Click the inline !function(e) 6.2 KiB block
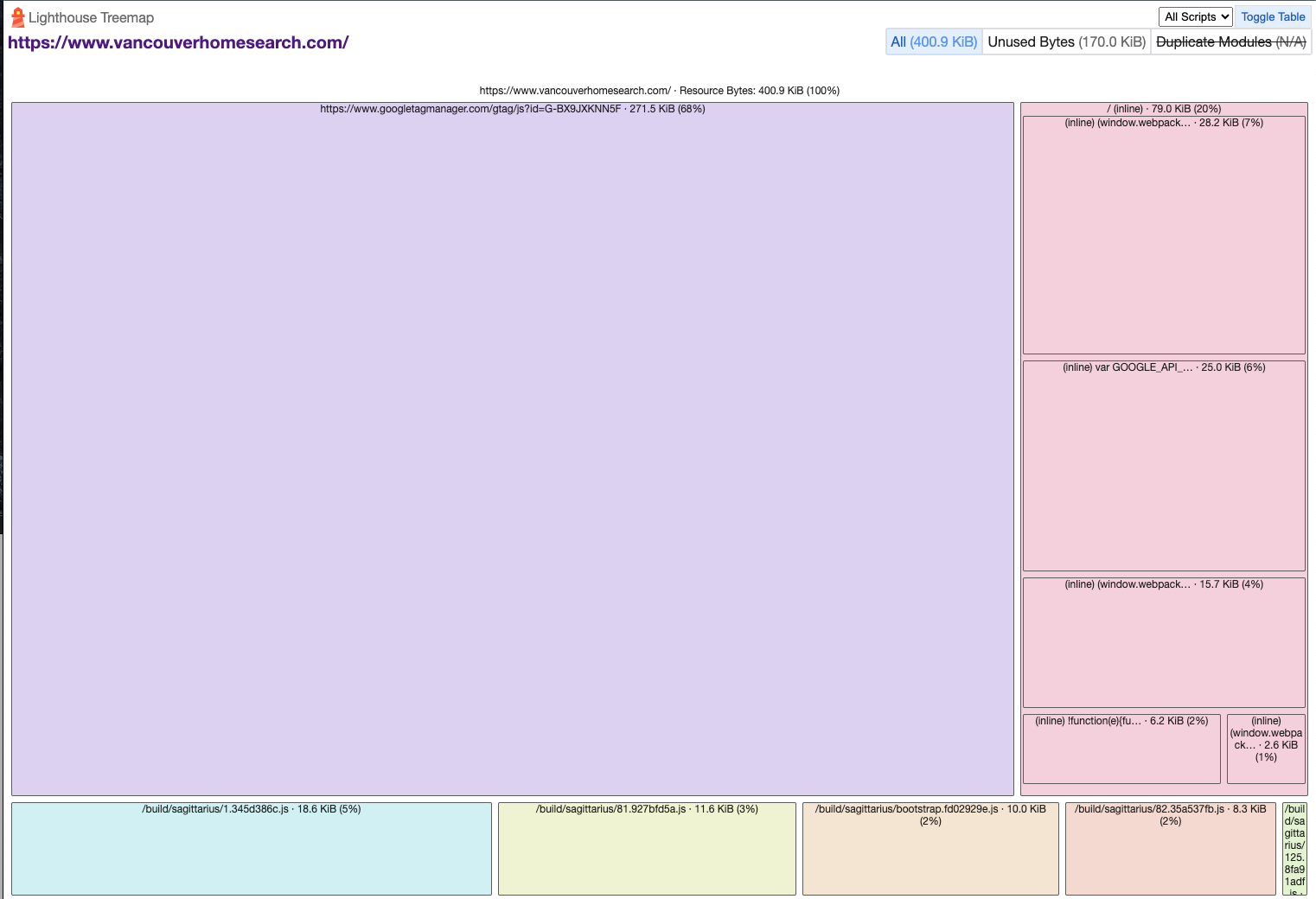 point(1121,749)
